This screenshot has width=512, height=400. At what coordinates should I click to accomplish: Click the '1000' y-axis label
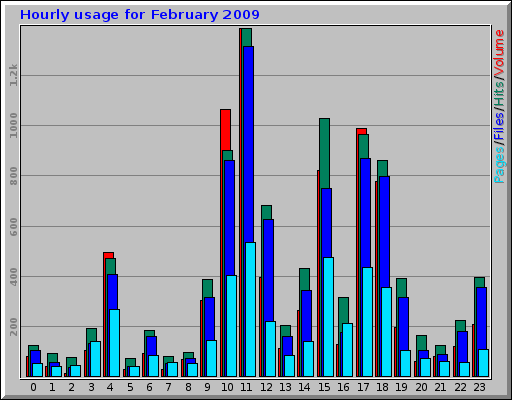coord(13,125)
